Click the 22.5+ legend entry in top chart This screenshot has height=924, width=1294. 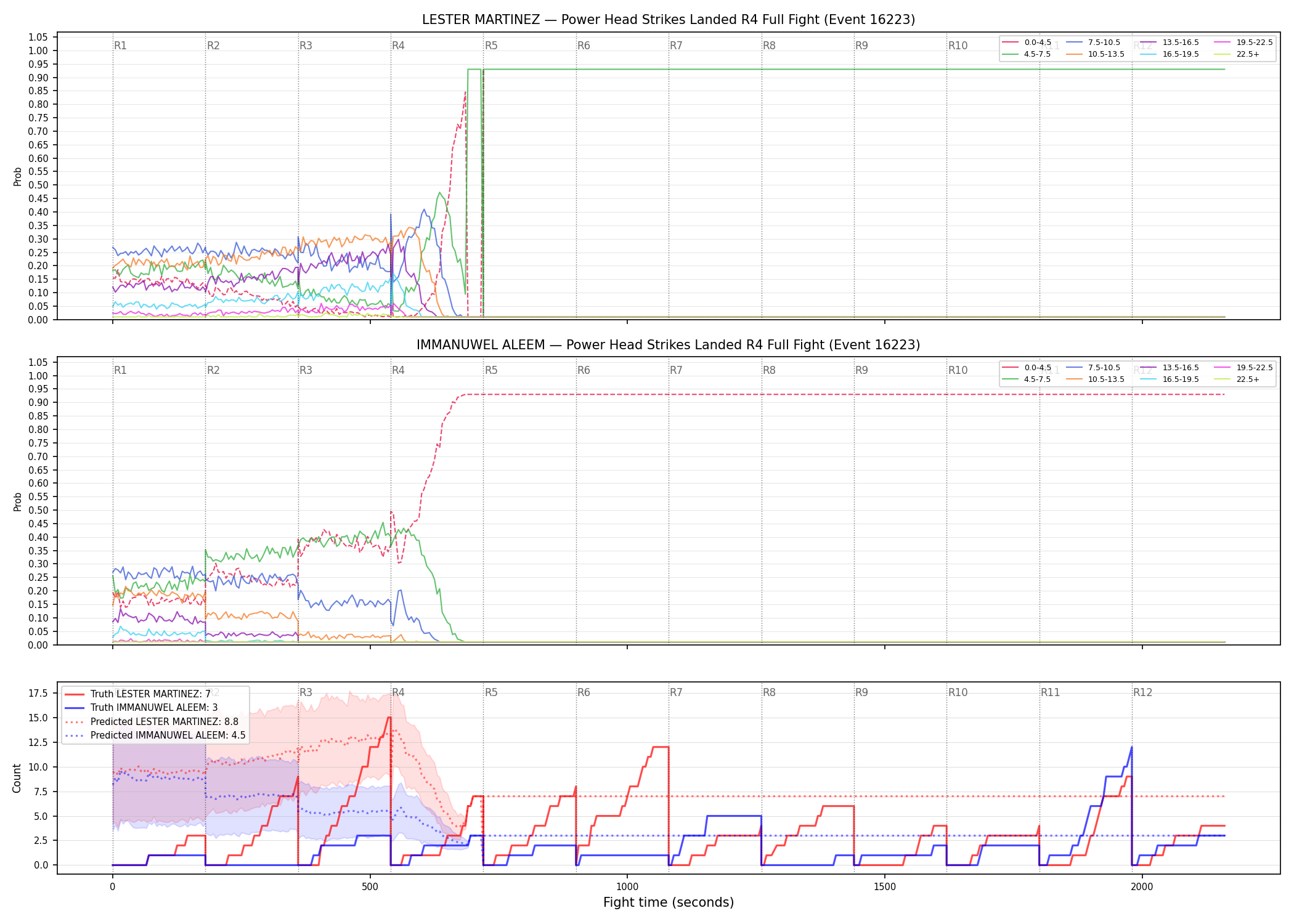[x=1237, y=54]
